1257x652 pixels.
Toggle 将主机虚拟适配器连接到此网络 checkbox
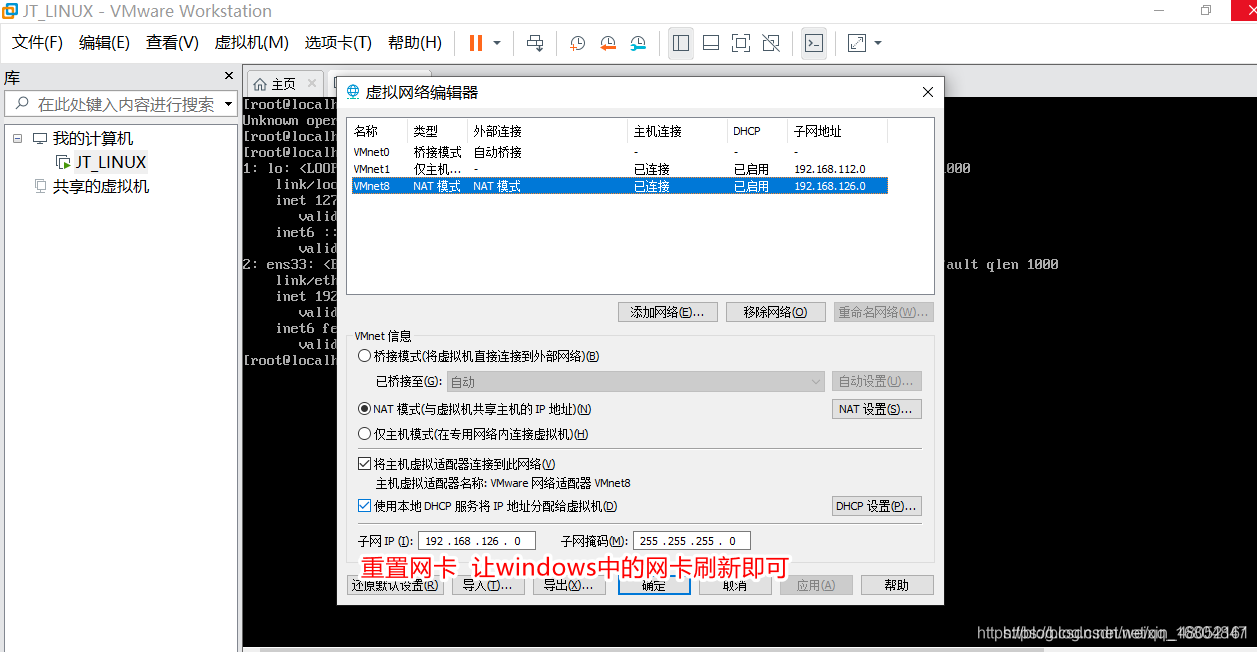(x=364, y=464)
